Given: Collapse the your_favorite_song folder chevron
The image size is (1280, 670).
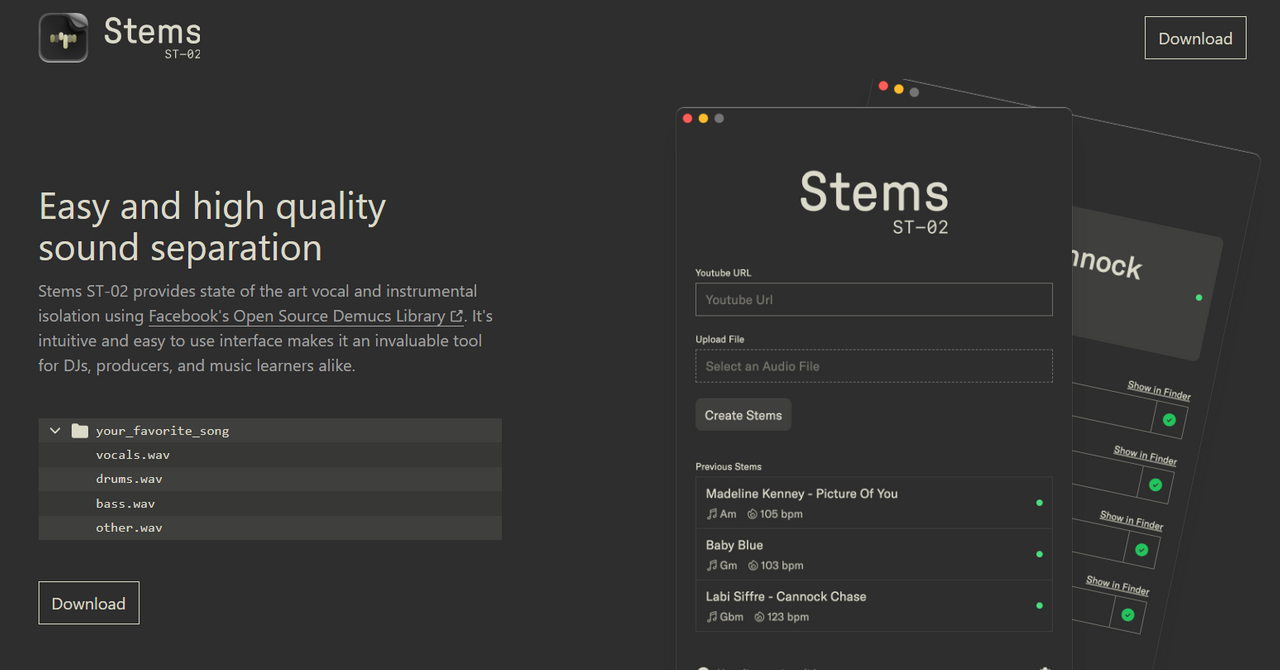Looking at the screenshot, I should [55, 431].
